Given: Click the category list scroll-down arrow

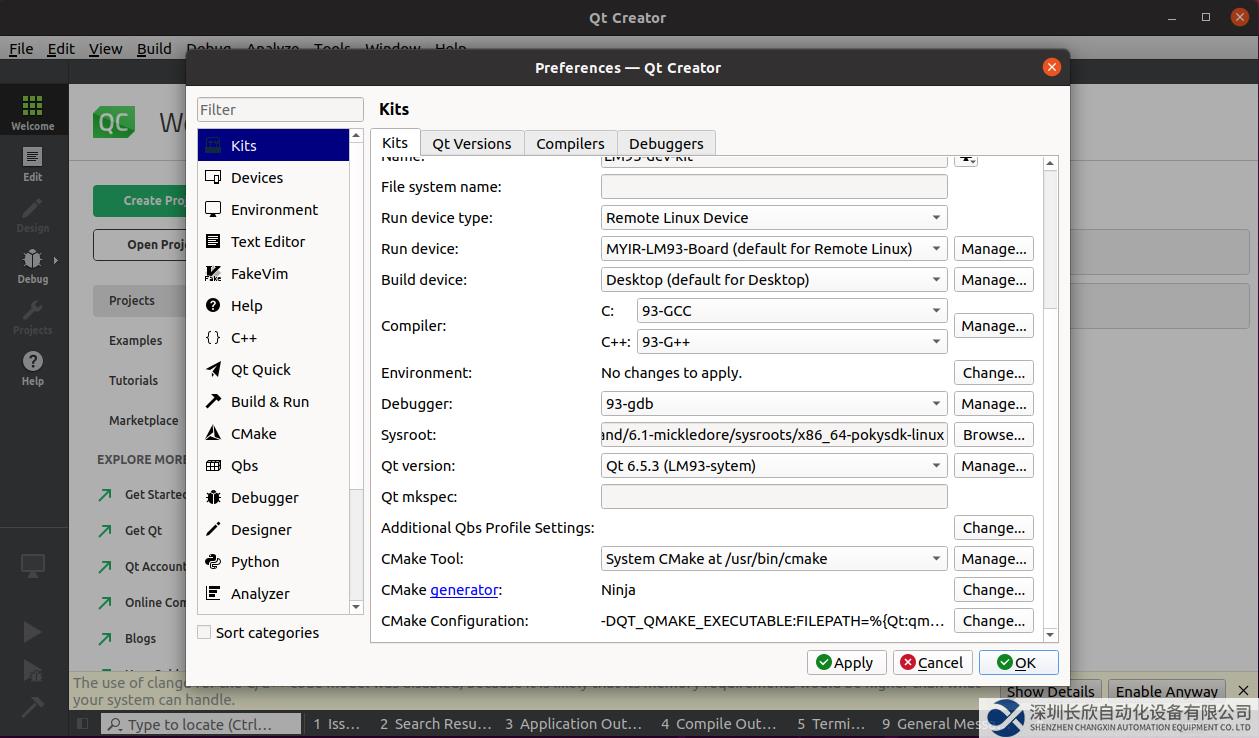Looking at the screenshot, I should pyautogui.click(x=356, y=607).
